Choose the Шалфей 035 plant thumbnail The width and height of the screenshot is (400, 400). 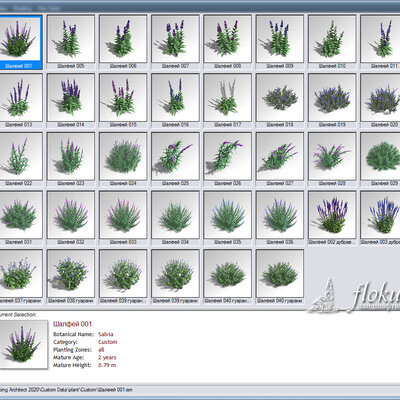[x=228, y=215]
